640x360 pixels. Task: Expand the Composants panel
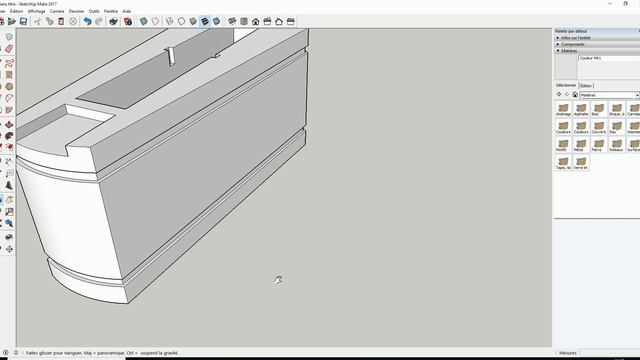[x=597, y=44]
